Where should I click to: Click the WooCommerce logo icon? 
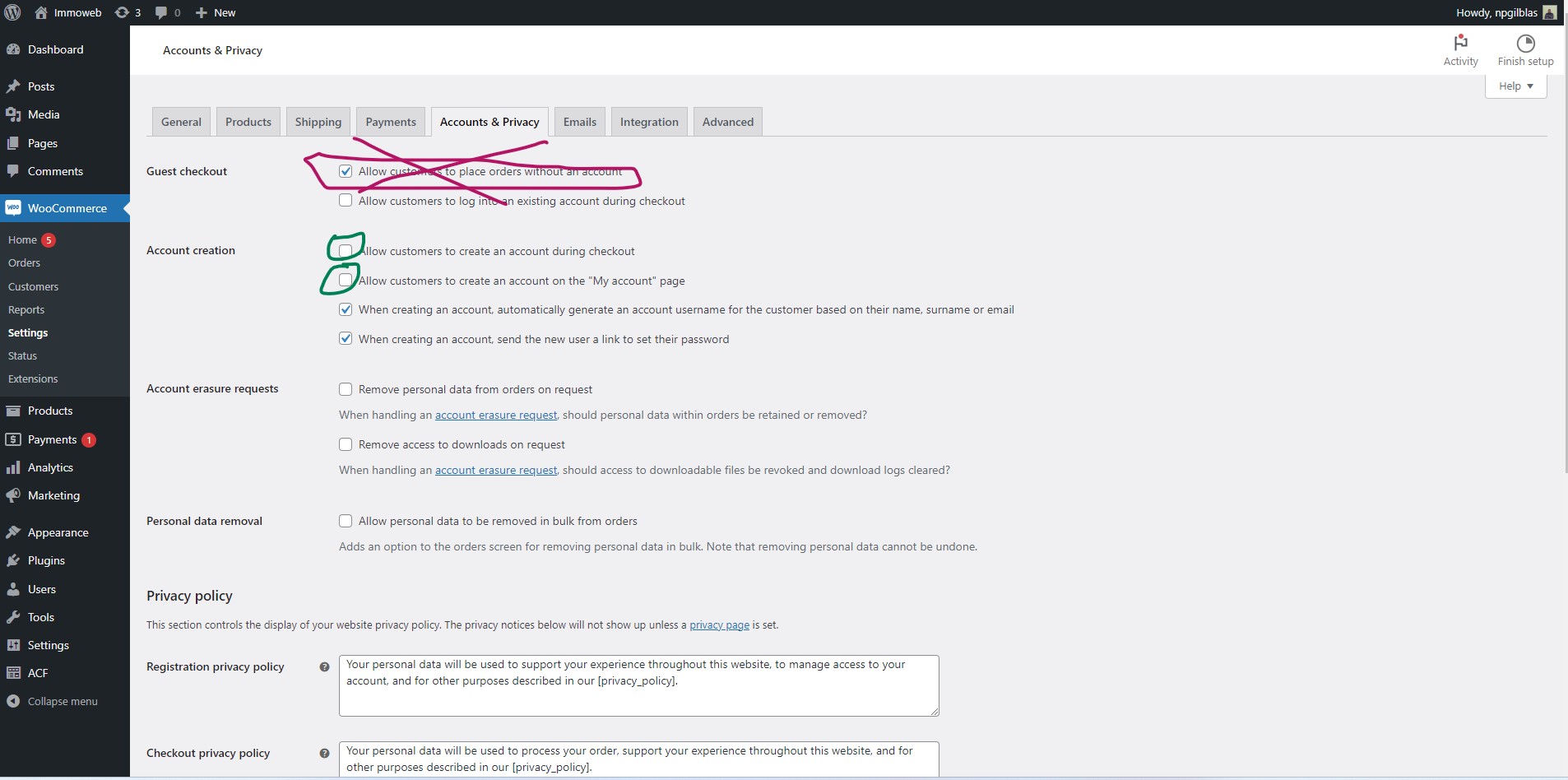tap(13, 208)
